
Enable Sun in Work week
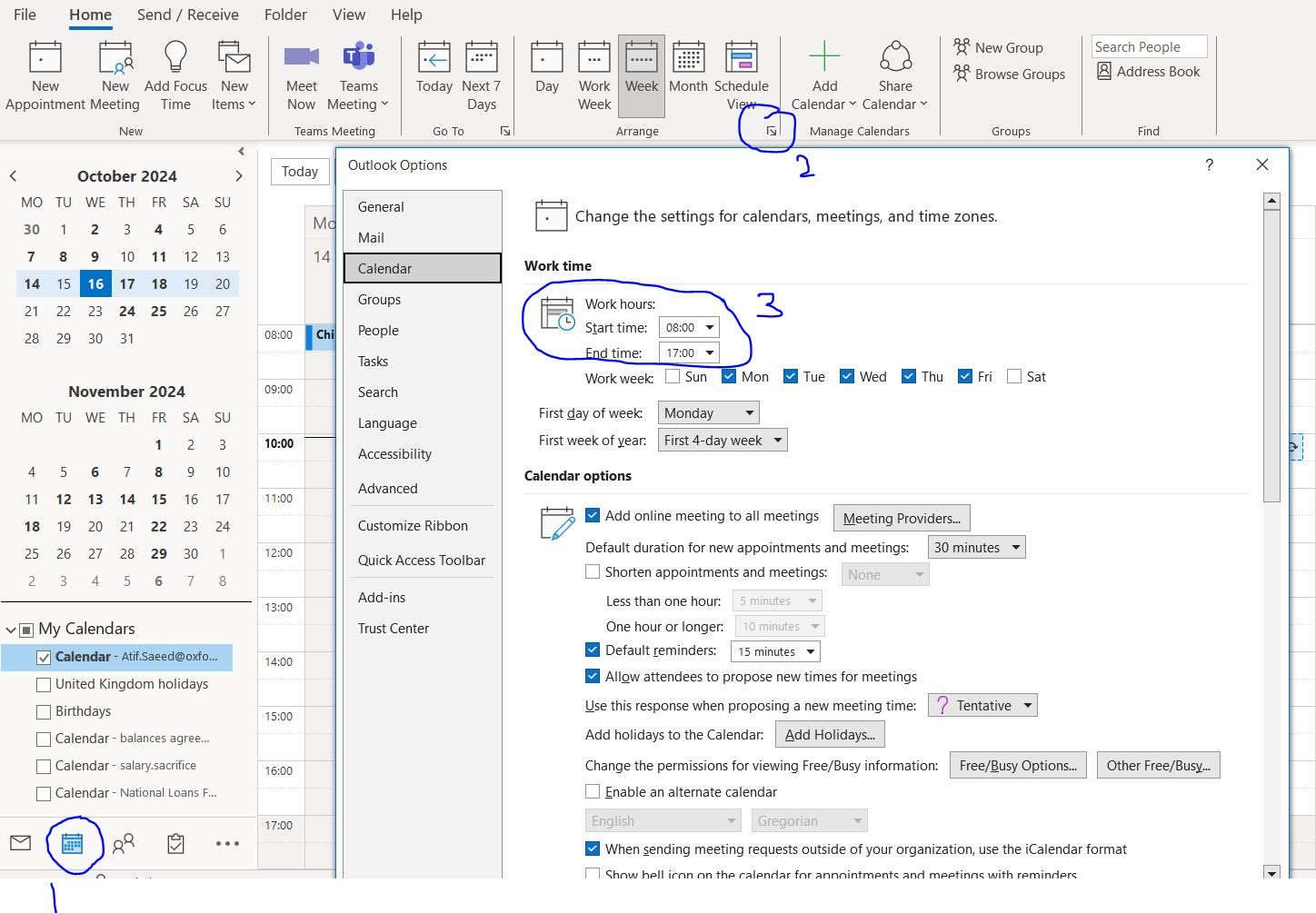pyautogui.click(x=673, y=376)
